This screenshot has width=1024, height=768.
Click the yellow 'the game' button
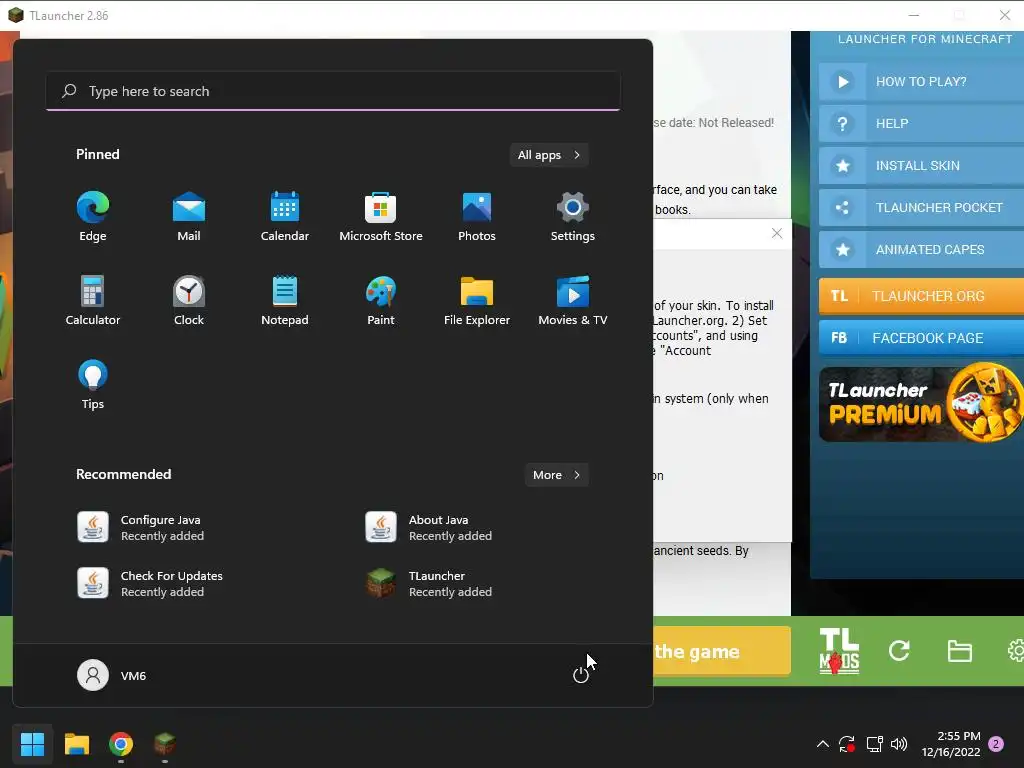point(722,651)
